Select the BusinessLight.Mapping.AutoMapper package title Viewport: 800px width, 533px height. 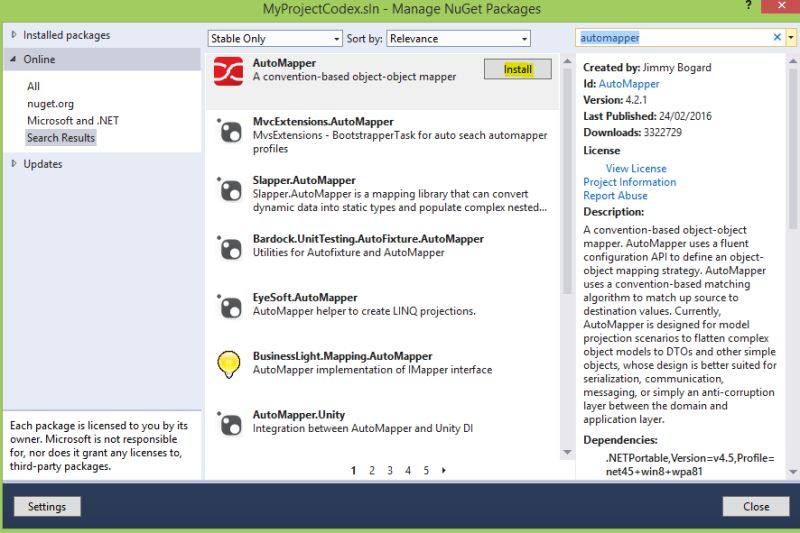pos(342,356)
